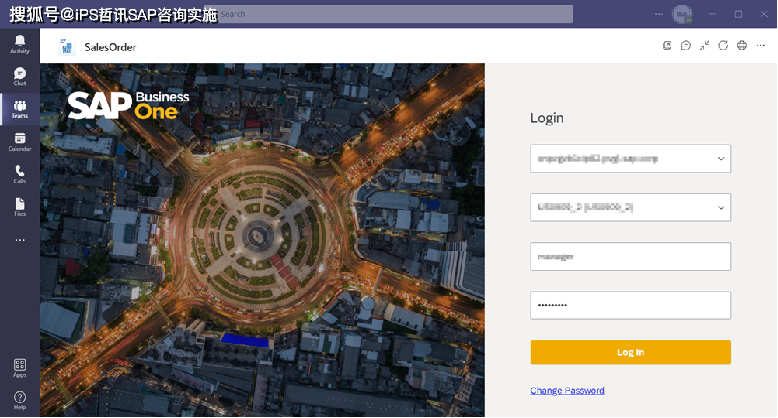Click the username field containing manager
Screen dimensions: 778x418
pos(630,256)
